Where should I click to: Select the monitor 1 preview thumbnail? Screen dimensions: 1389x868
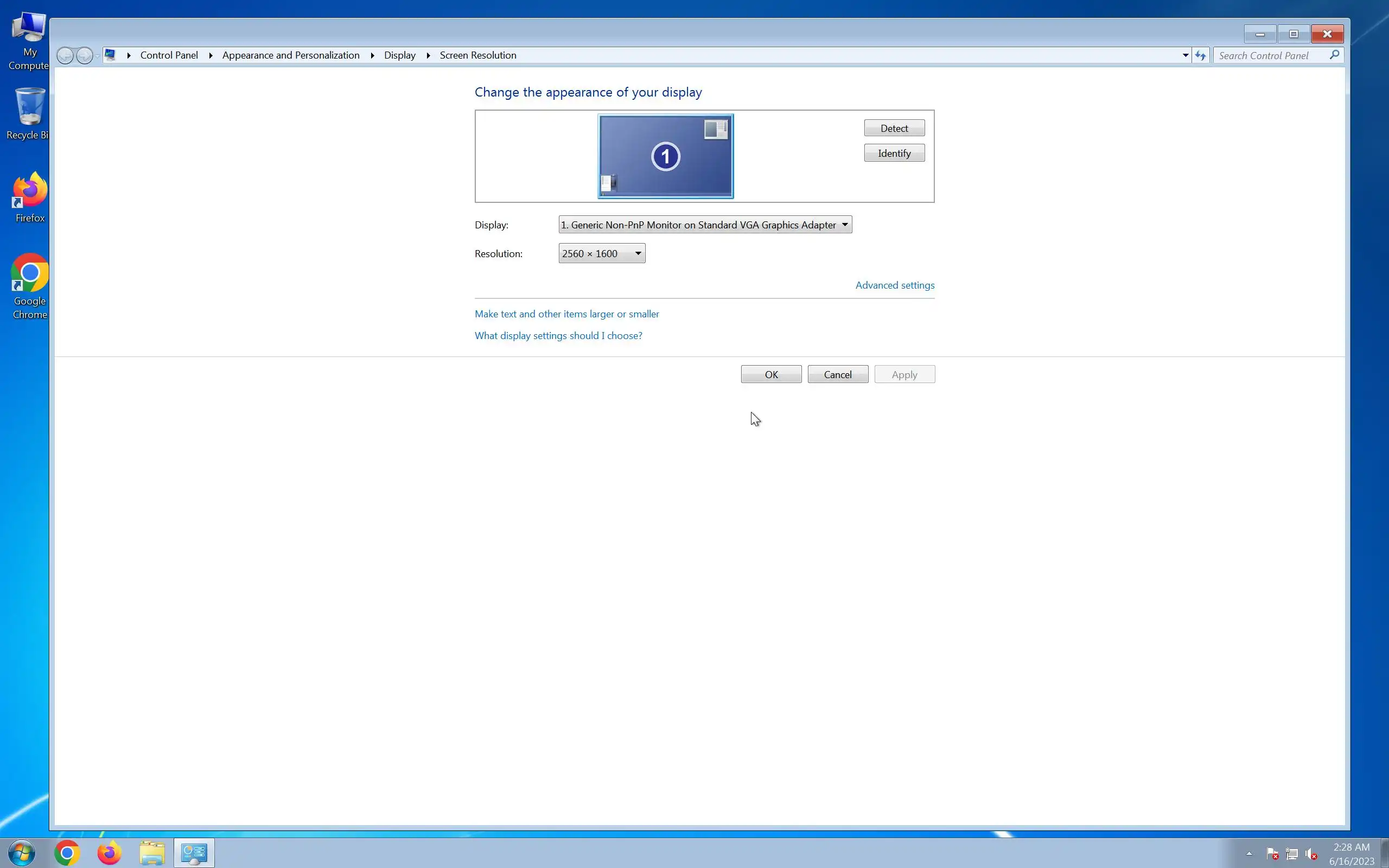pyautogui.click(x=665, y=156)
